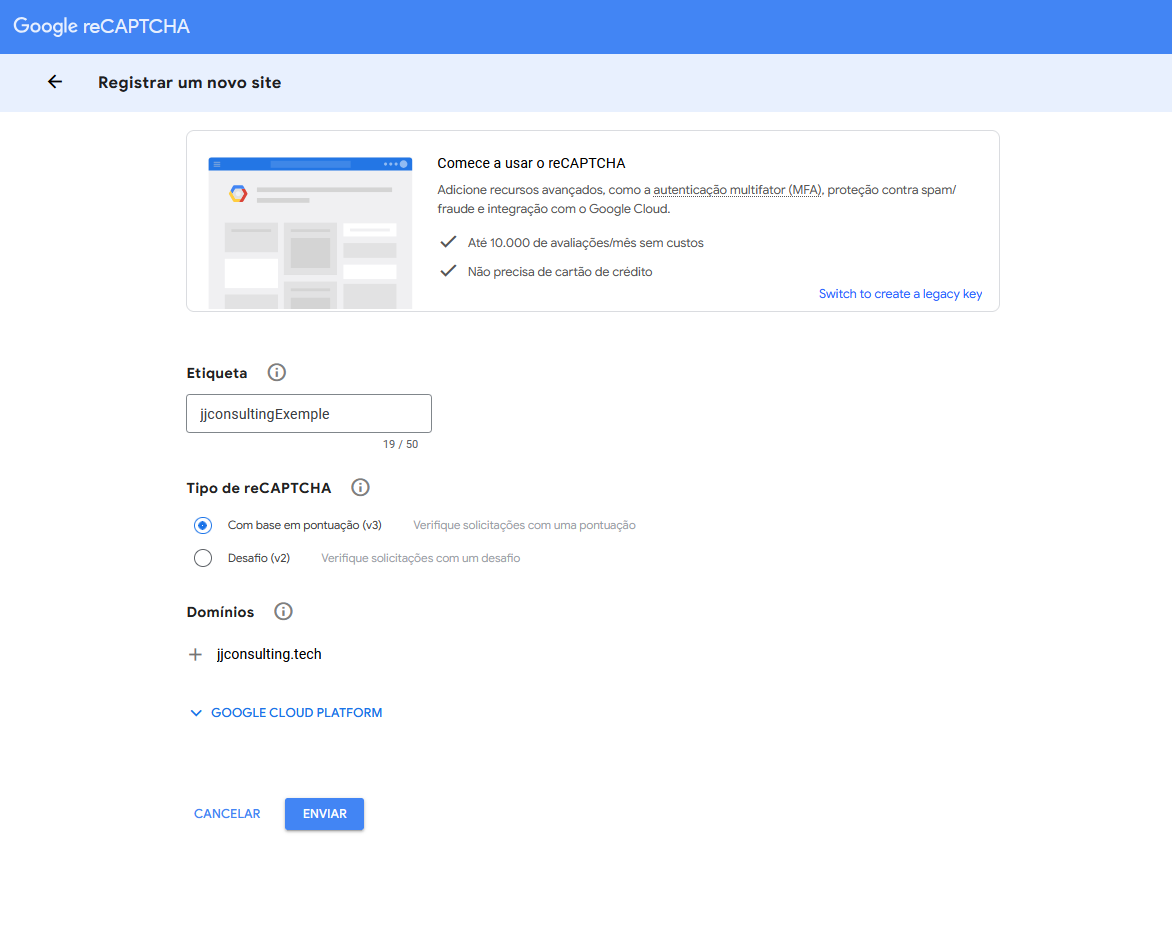Expand the Google Cloud Platform section
The image size is (1172, 926).
[x=286, y=713]
